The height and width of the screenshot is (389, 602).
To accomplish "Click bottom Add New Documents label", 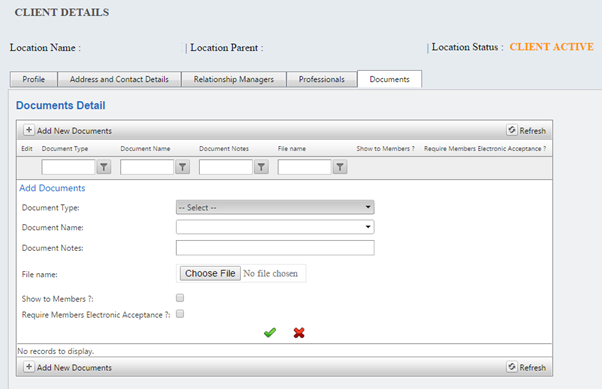I will (74, 367).
